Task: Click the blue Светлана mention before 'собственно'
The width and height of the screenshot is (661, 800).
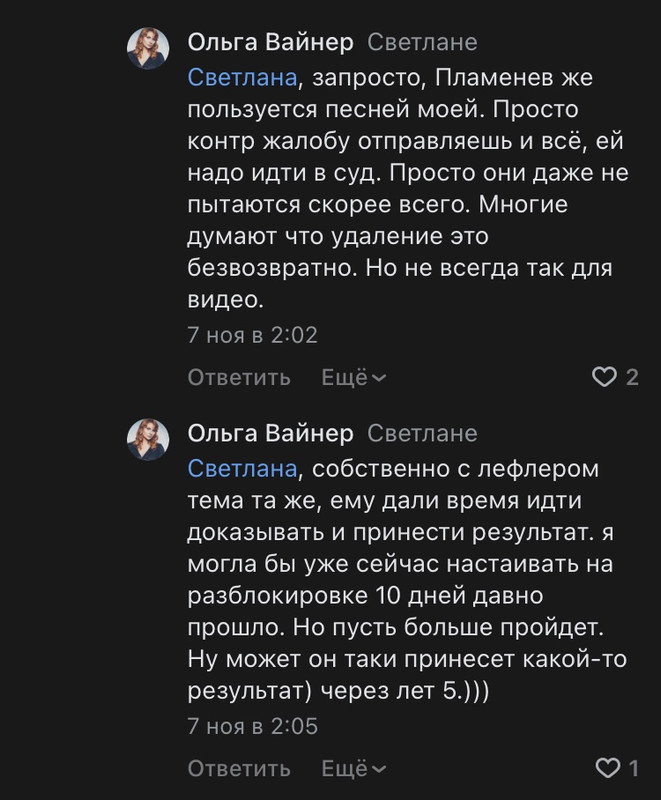Action: pyautogui.click(x=243, y=467)
